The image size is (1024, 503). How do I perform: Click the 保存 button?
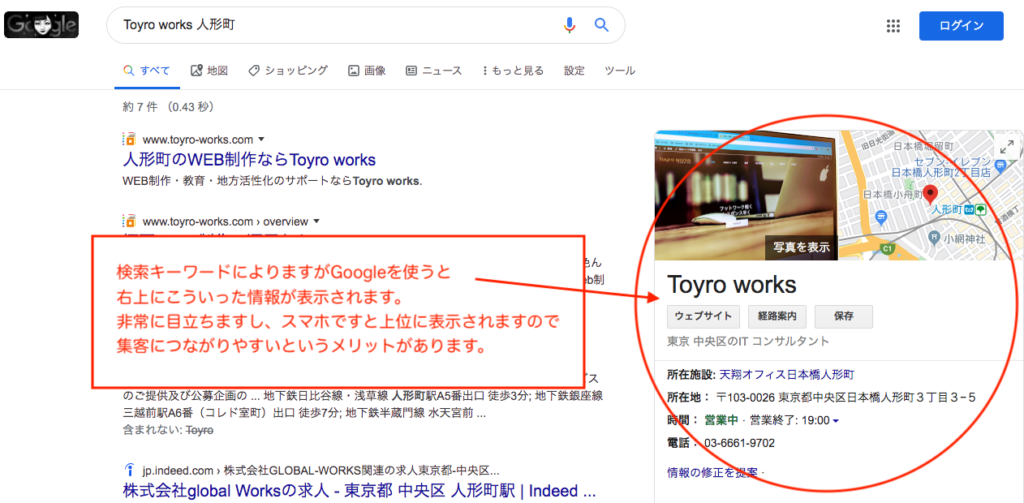pos(844,316)
